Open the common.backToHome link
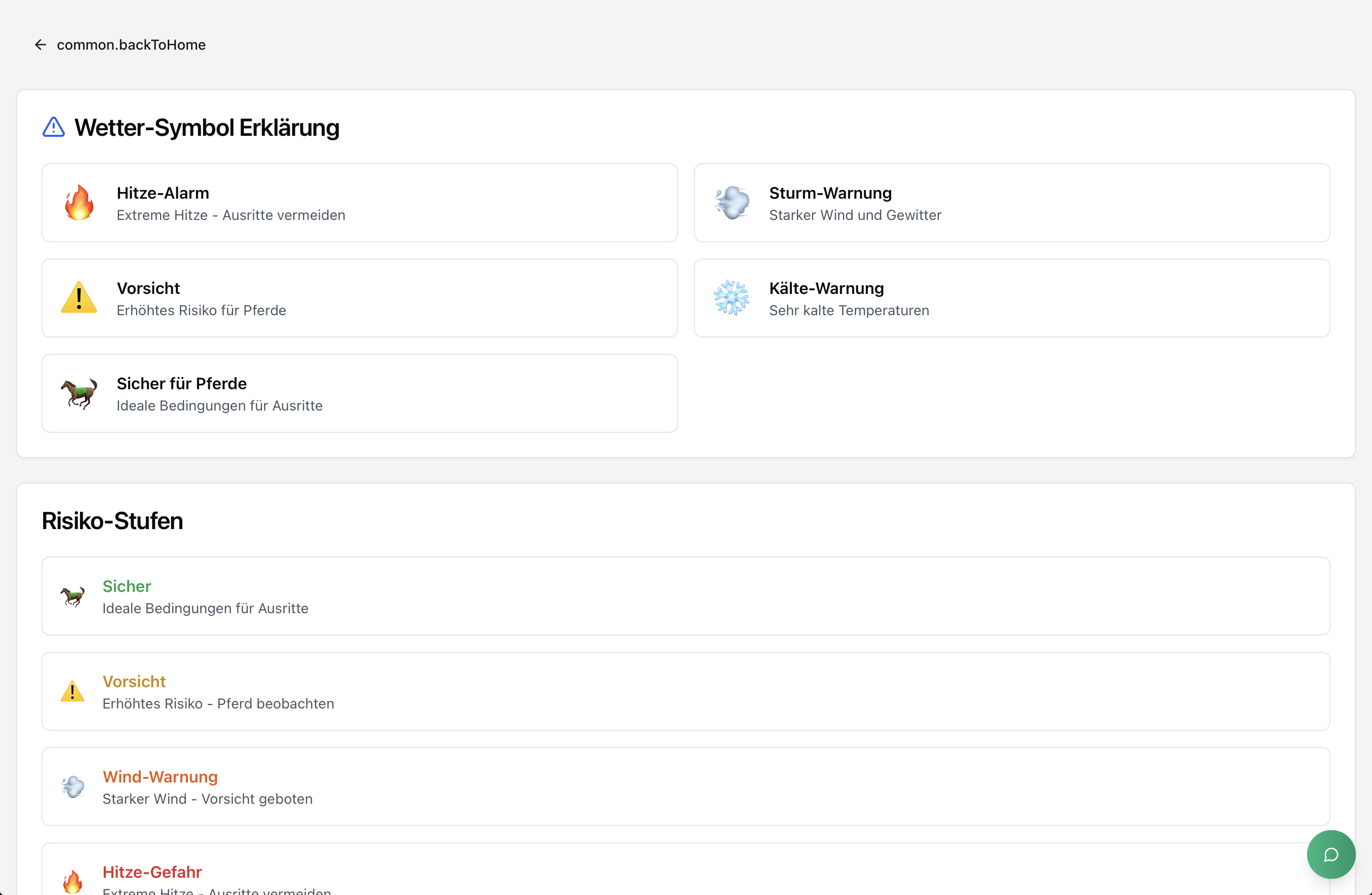The height and width of the screenshot is (895, 1372). tap(131, 45)
